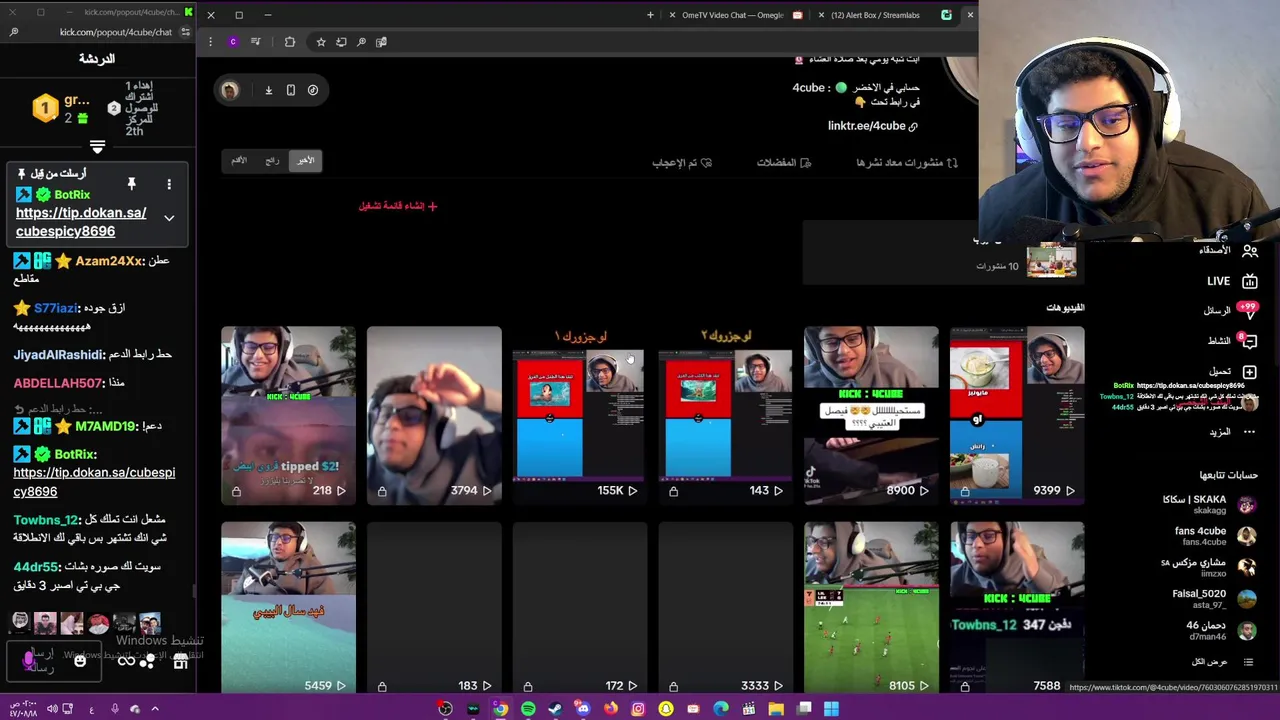
Task: Open the Friends icon in TikTok sidebar
Action: tap(1249, 250)
